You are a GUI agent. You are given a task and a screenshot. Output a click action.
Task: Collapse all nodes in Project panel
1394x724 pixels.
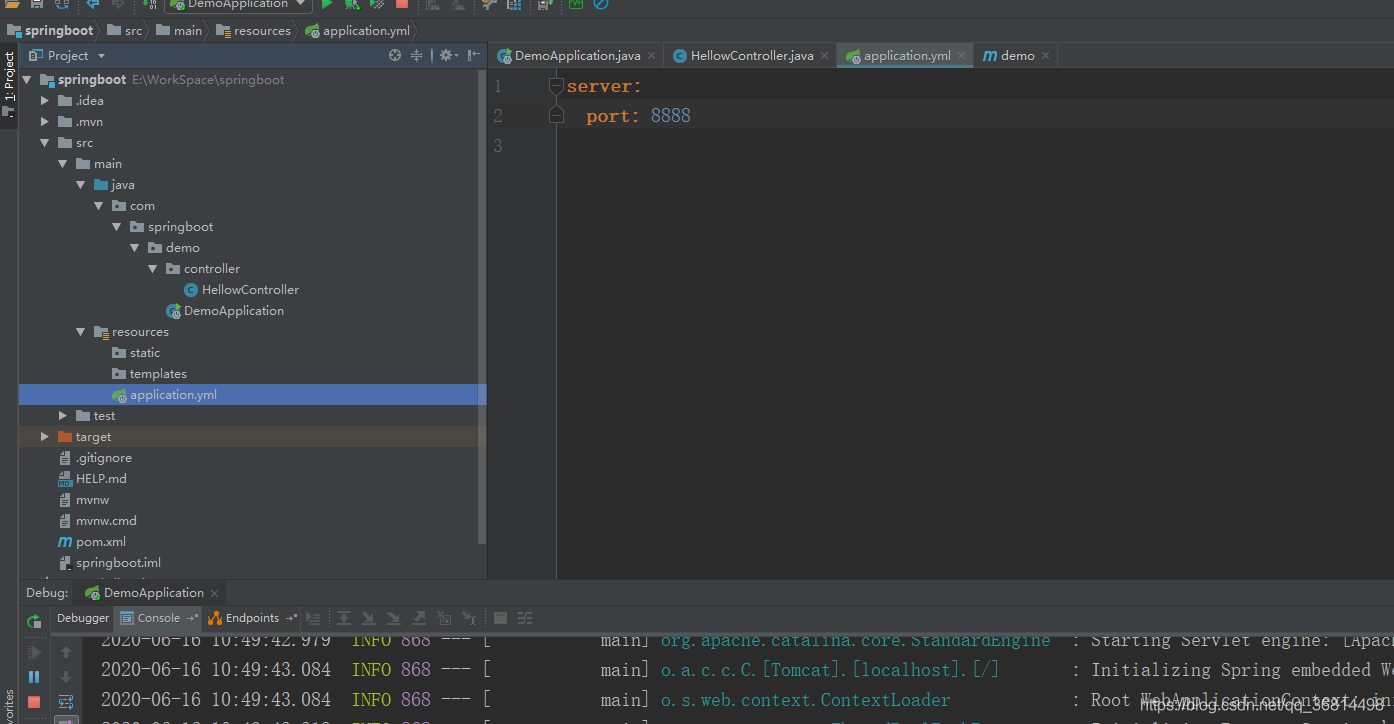point(417,56)
